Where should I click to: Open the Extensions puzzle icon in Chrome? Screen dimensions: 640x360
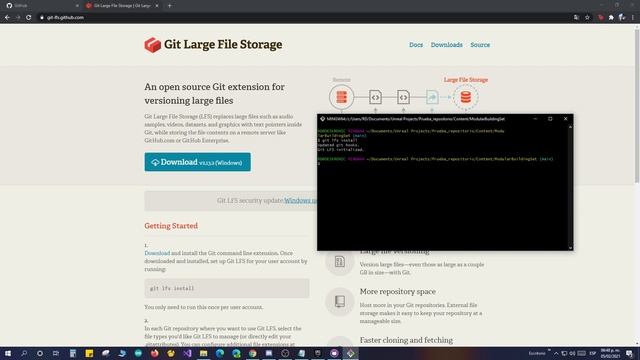[x=611, y=18]
